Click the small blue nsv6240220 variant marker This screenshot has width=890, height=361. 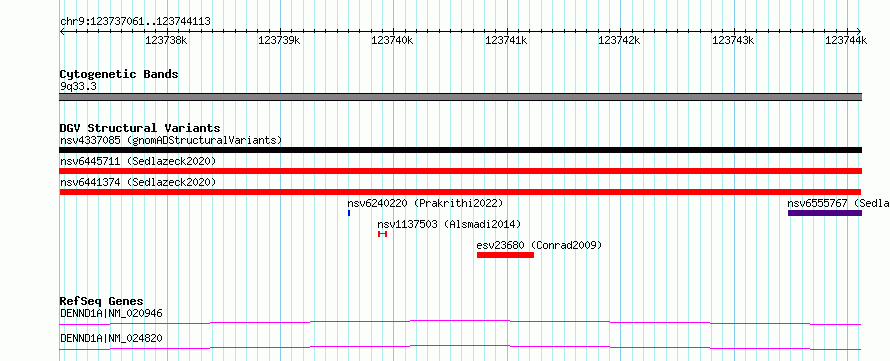point(349,213)
